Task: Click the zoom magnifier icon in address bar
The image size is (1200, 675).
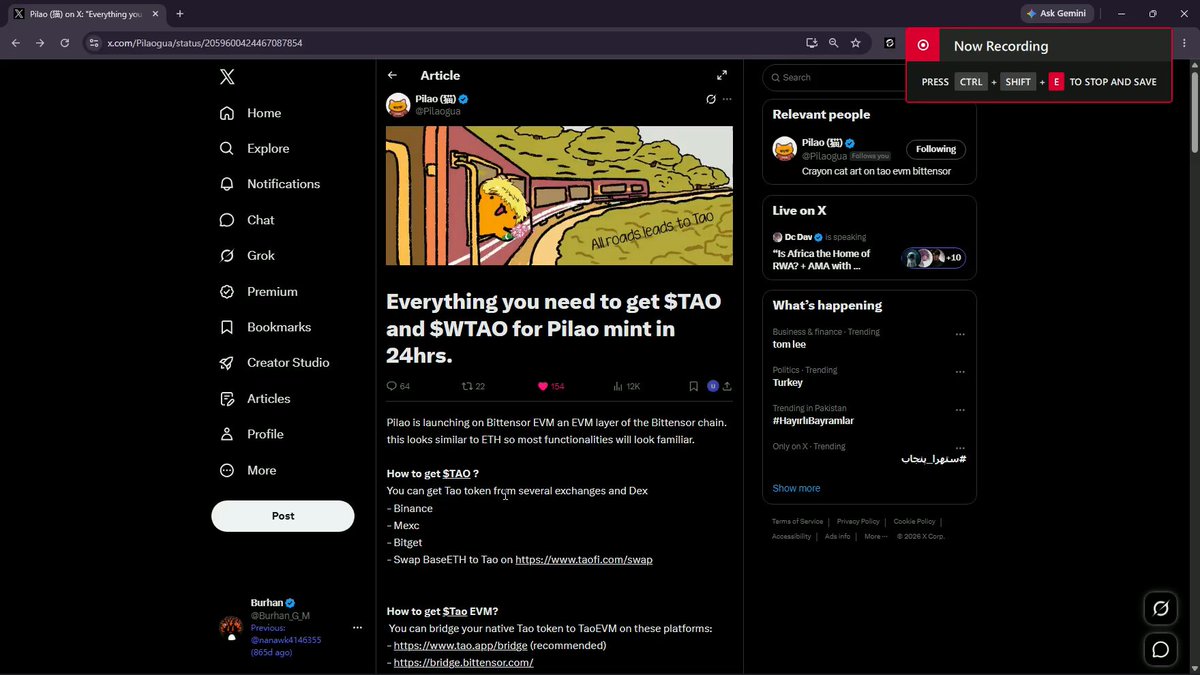Action: [x=833, y=43]
